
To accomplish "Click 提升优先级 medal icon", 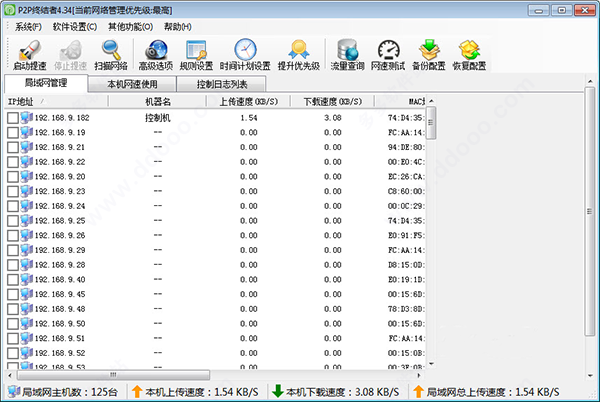I will pos(299,49).
